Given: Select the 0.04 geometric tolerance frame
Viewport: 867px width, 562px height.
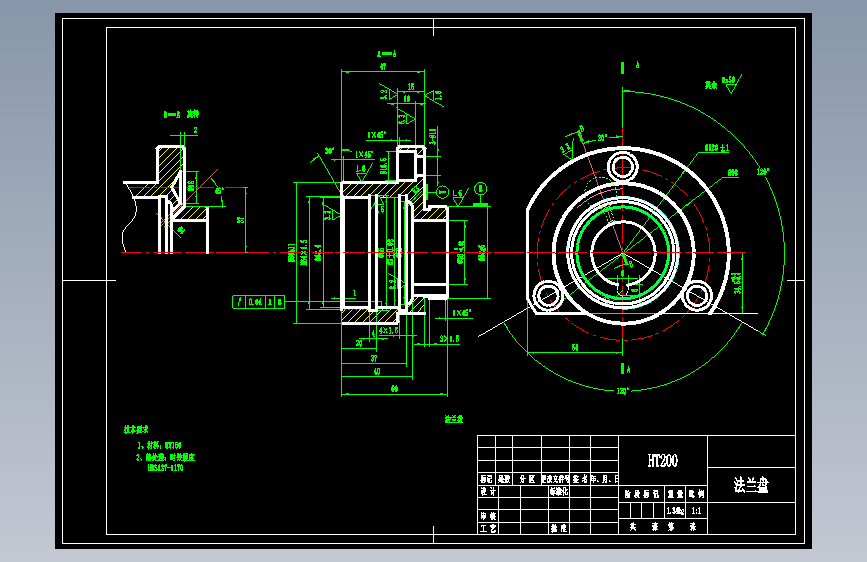Looking at the screenshot, I should [259, 302].
